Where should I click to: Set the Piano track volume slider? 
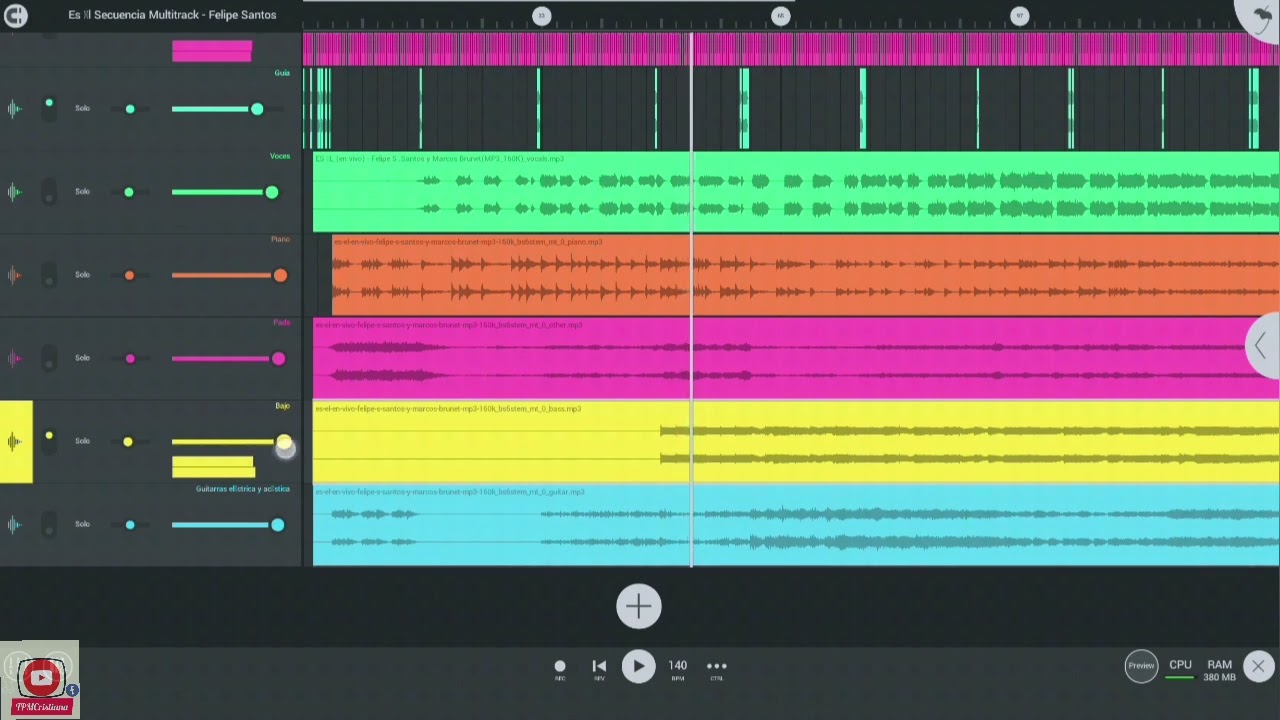click(x=228, y=275)
